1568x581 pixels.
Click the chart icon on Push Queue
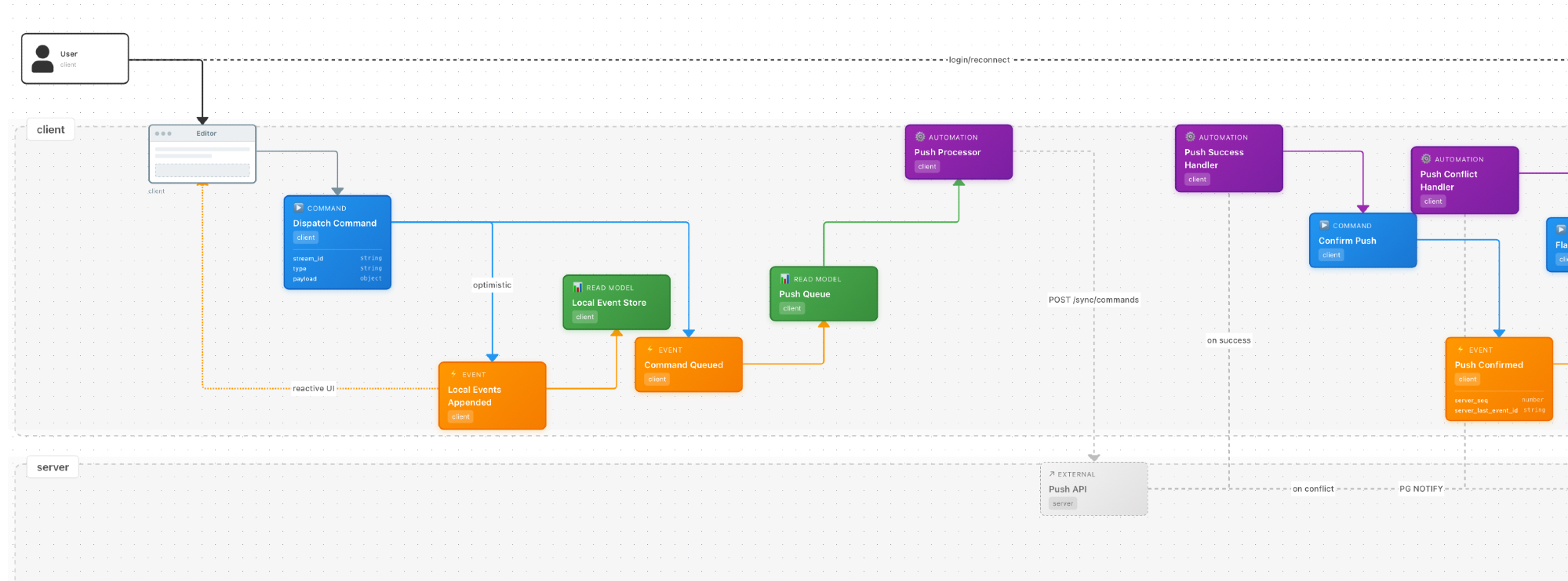tap(784, 279)
